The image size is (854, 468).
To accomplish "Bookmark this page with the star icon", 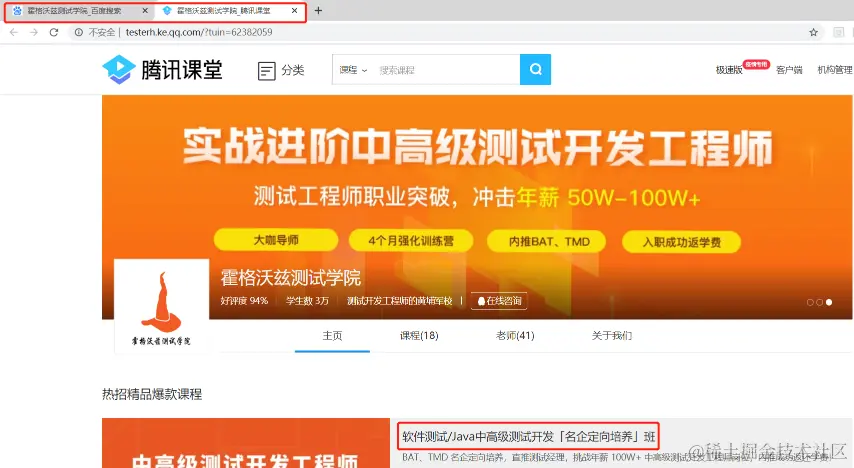I will click(x=814, y=33).
